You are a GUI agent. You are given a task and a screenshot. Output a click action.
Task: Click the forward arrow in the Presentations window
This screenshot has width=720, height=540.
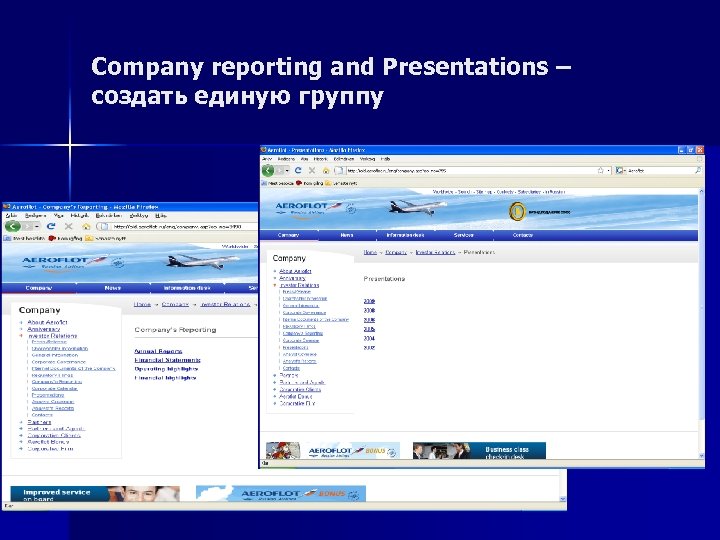click(x=279, y=170)
